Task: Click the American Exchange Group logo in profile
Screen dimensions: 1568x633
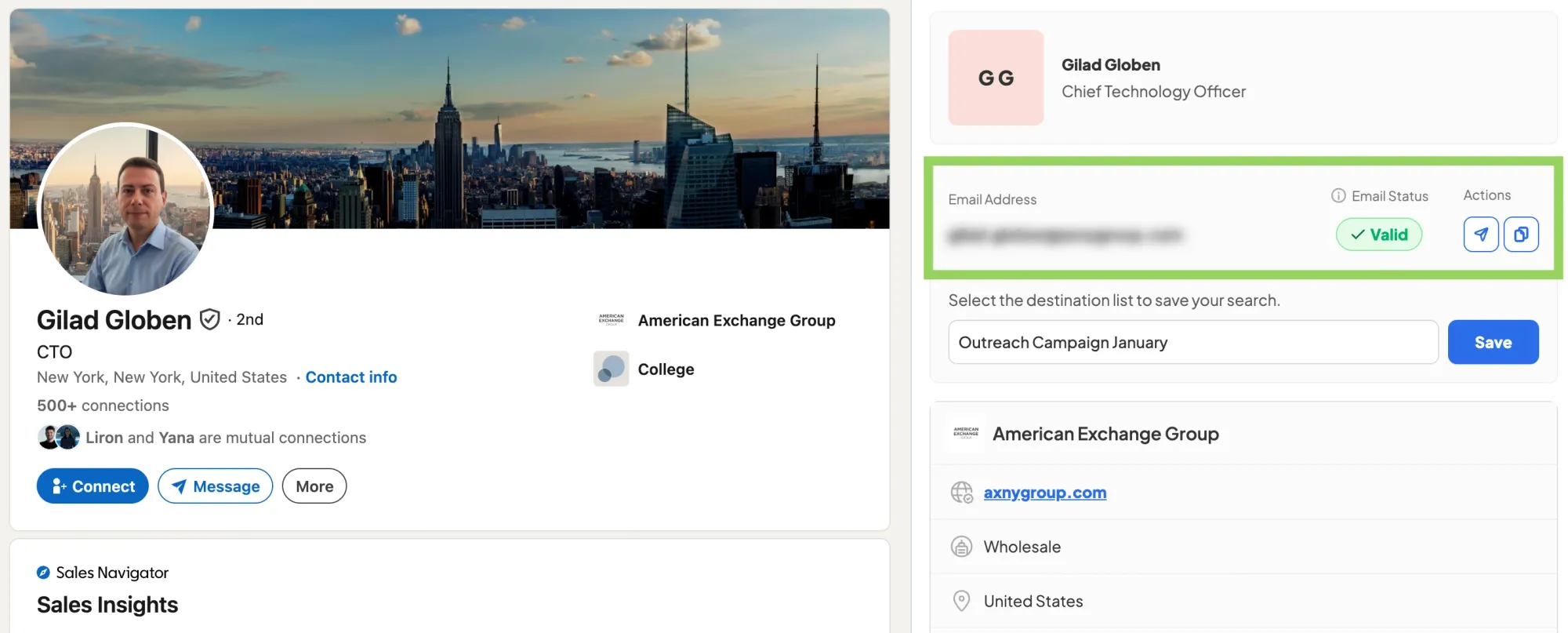Action: (611, 320)
